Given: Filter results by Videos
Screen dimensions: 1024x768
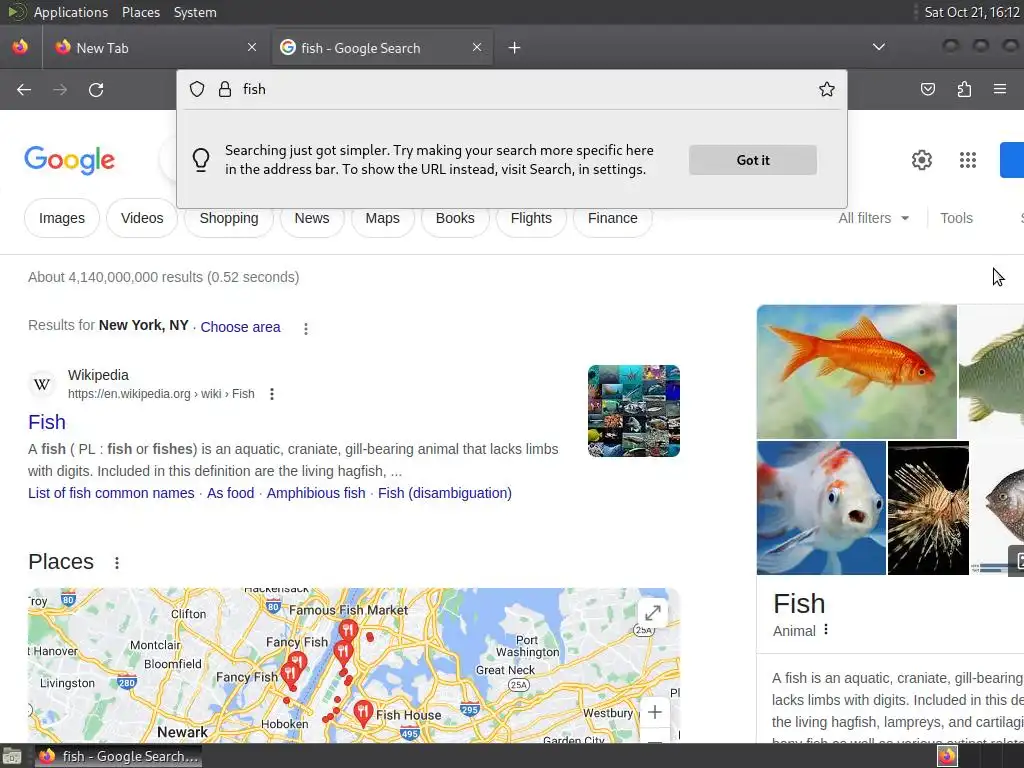Looking at the screenshot, I should coord(142,218).
